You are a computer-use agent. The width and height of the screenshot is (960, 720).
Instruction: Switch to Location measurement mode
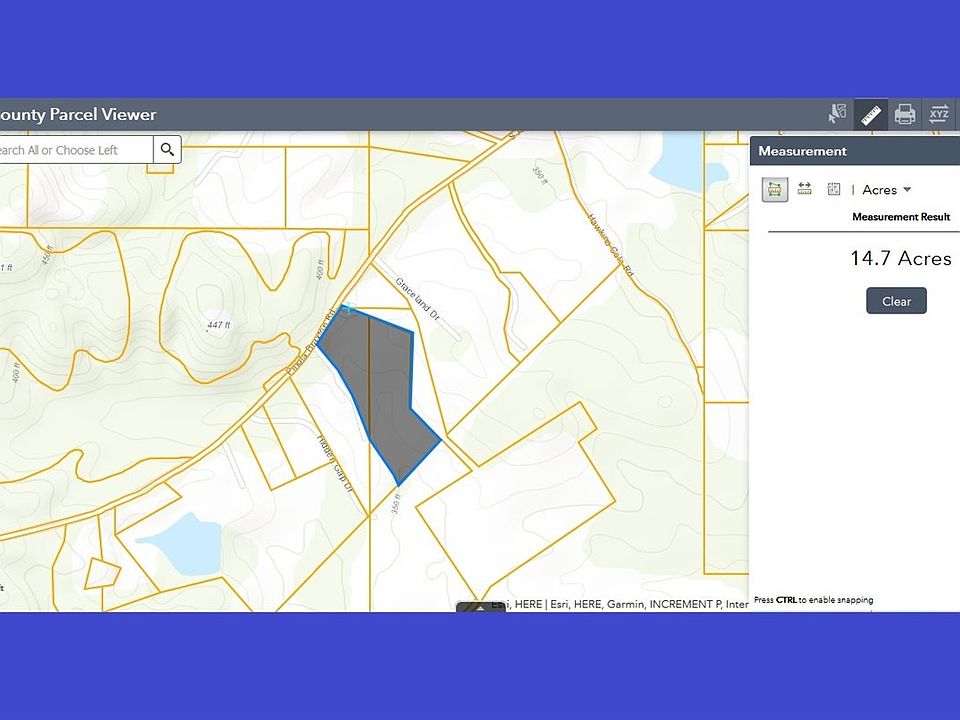(833, 189)
